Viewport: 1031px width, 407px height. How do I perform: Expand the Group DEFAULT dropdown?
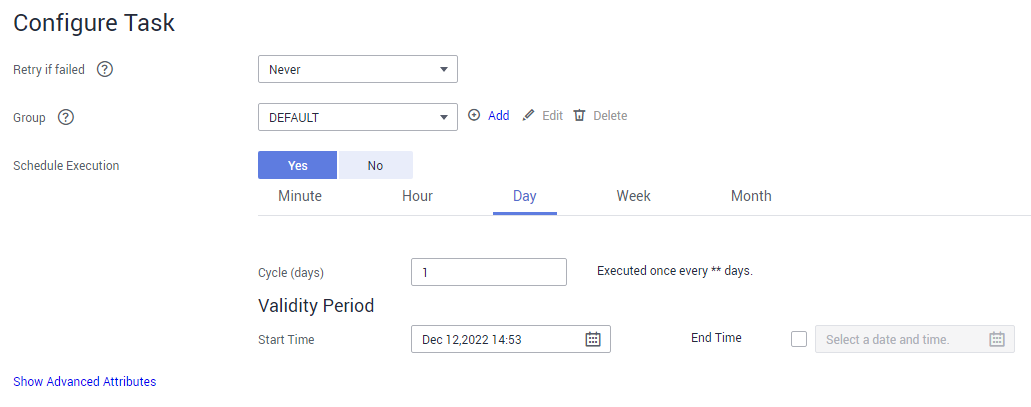(358, 117)
